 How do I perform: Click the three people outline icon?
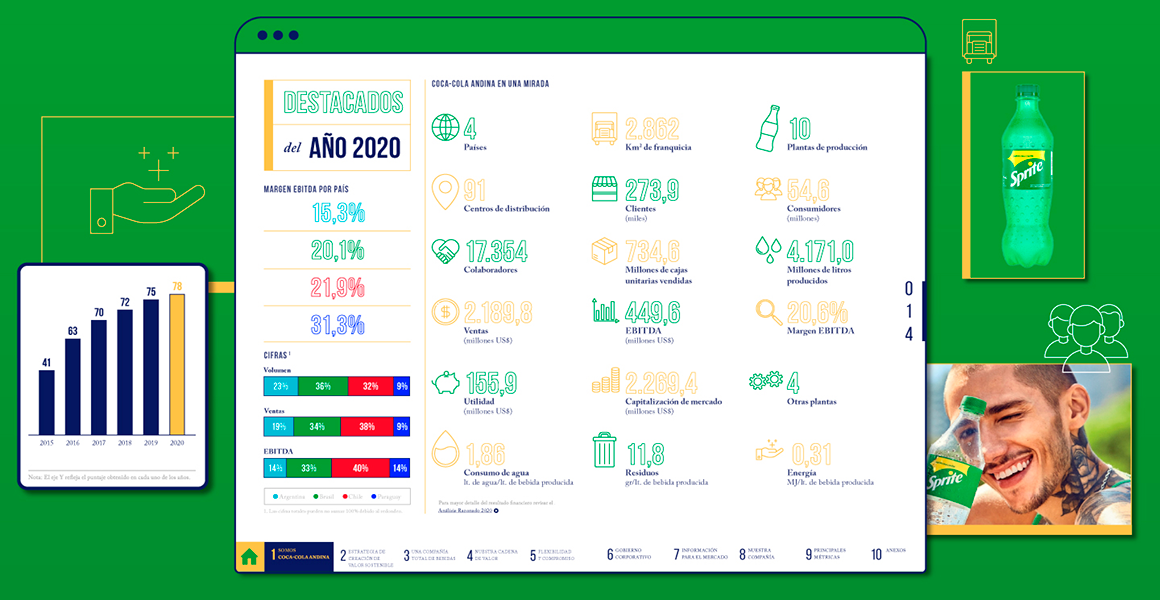point(1086,337)
